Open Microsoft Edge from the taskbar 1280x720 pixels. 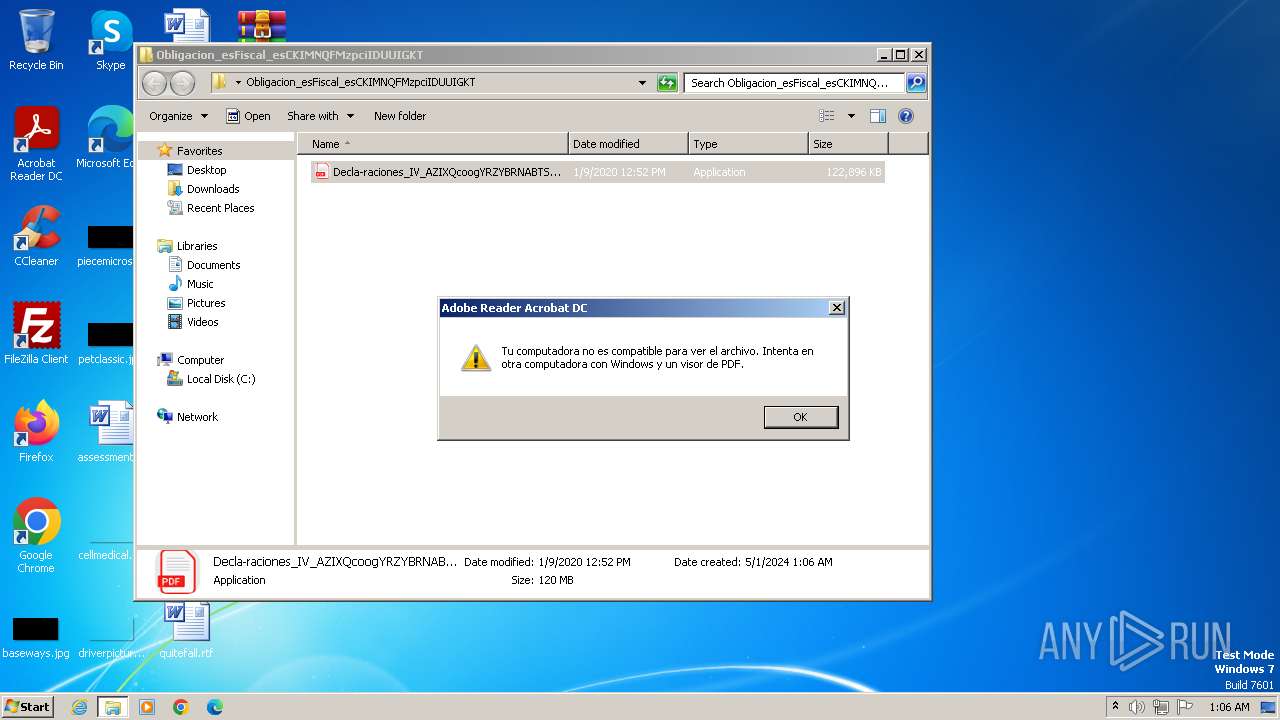point(214,707)
